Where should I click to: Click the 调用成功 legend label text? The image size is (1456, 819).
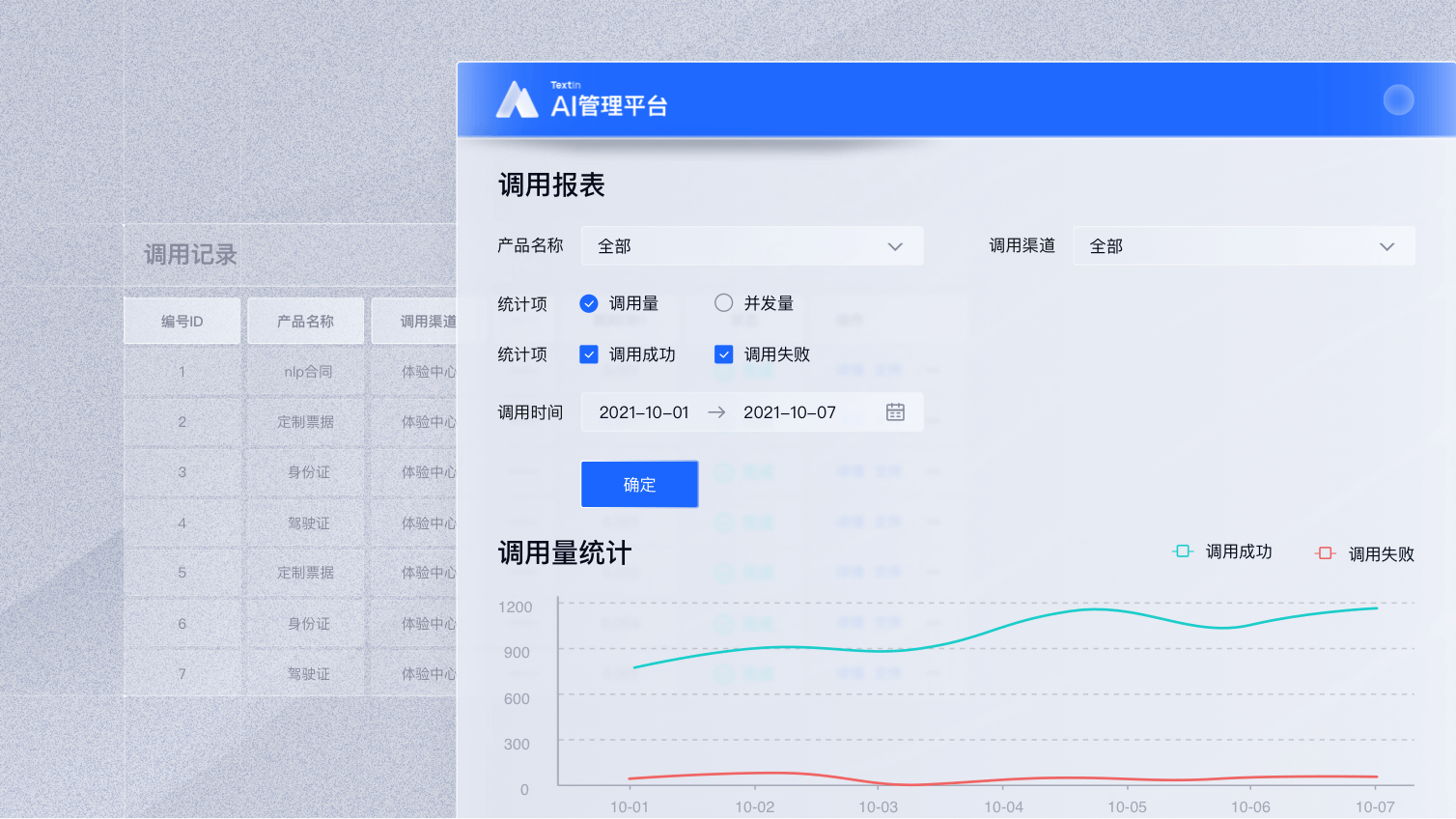1239,551
